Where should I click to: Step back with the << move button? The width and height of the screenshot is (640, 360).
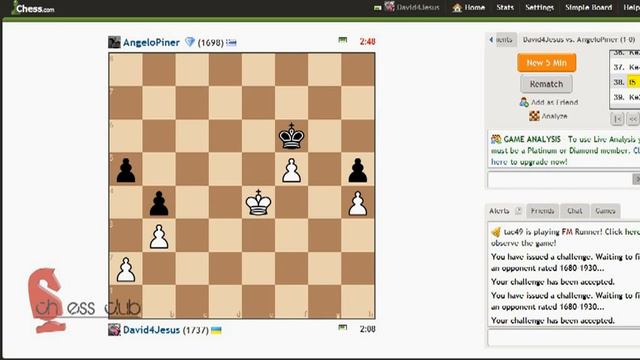[x=633, y=119]
